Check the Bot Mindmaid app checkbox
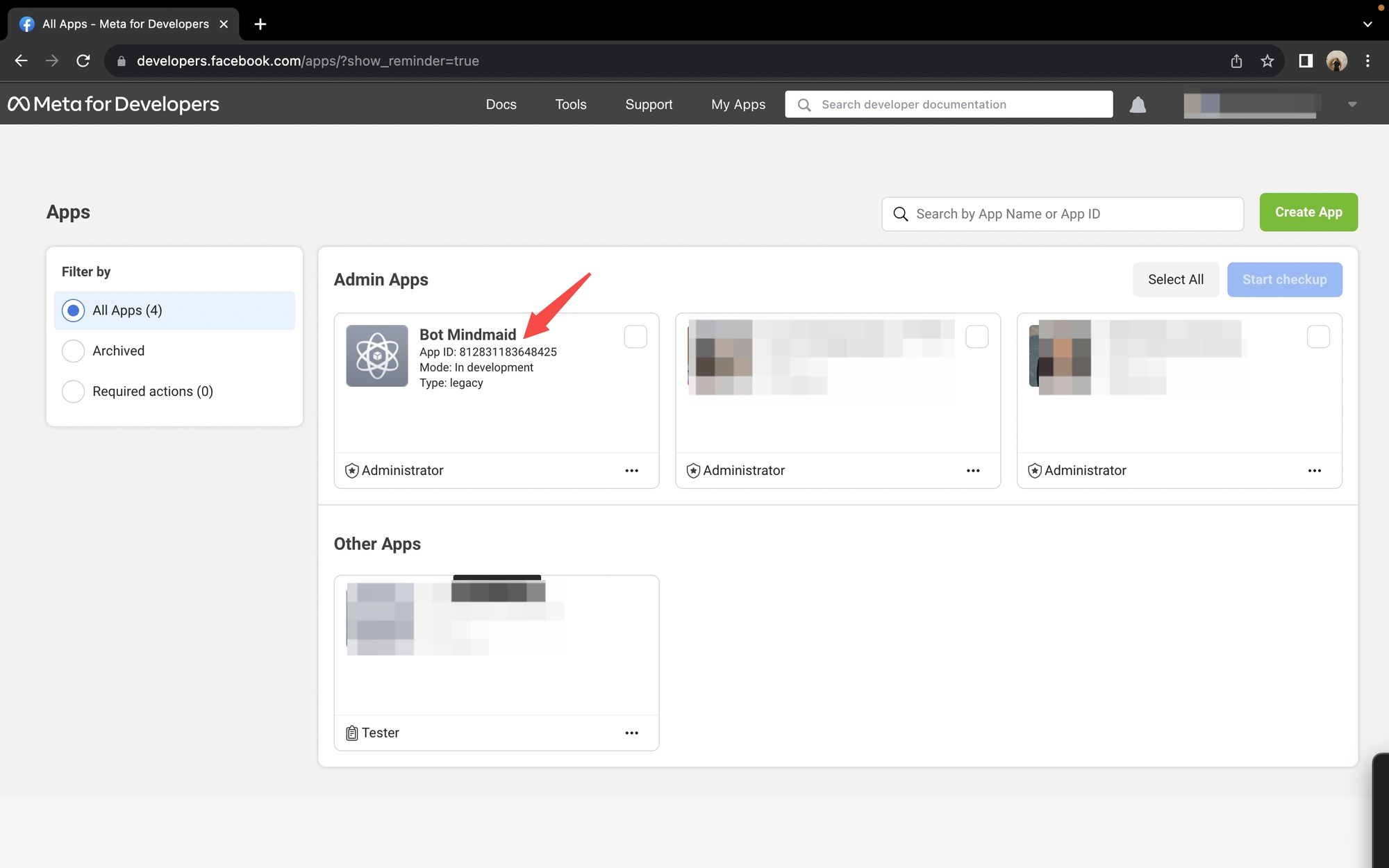The image size is (1389, 868). [x=635, y=337]
